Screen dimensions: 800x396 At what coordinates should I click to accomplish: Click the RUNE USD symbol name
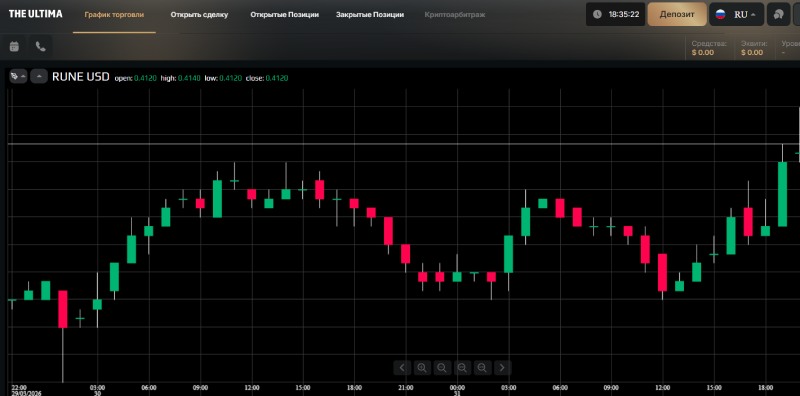pos(81,77)
